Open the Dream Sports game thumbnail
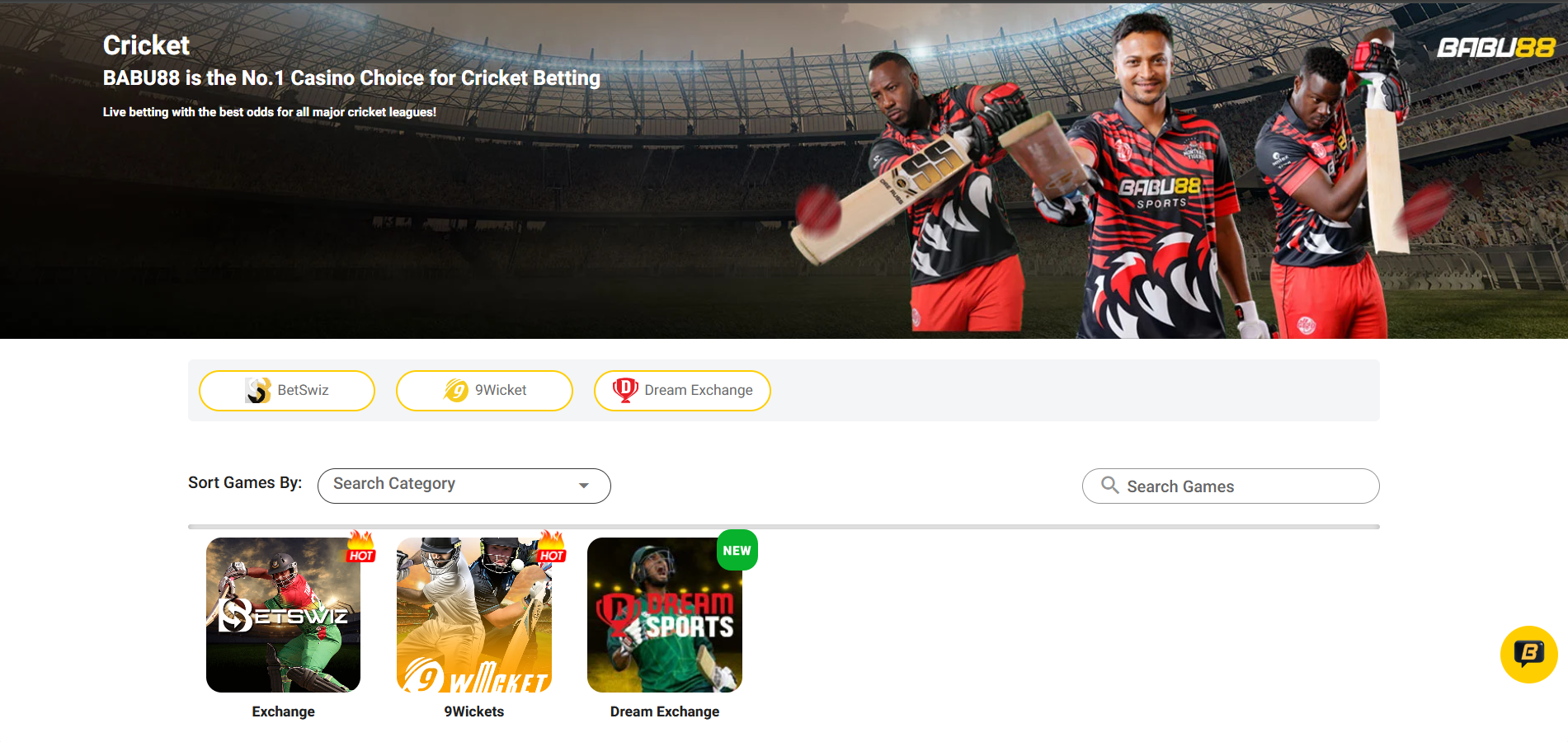 coord(665,615)
